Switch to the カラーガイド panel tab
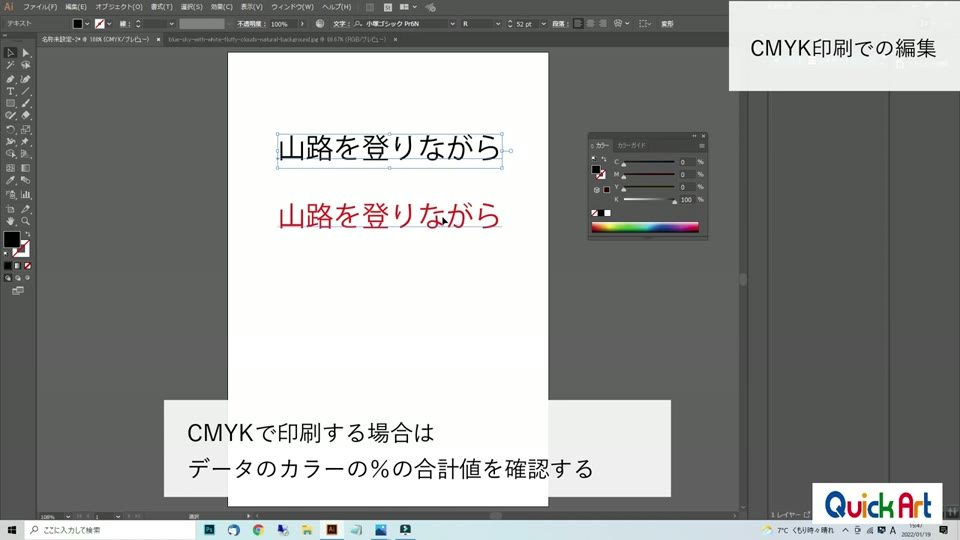This screenshot has width=960, height=540. 631,146
